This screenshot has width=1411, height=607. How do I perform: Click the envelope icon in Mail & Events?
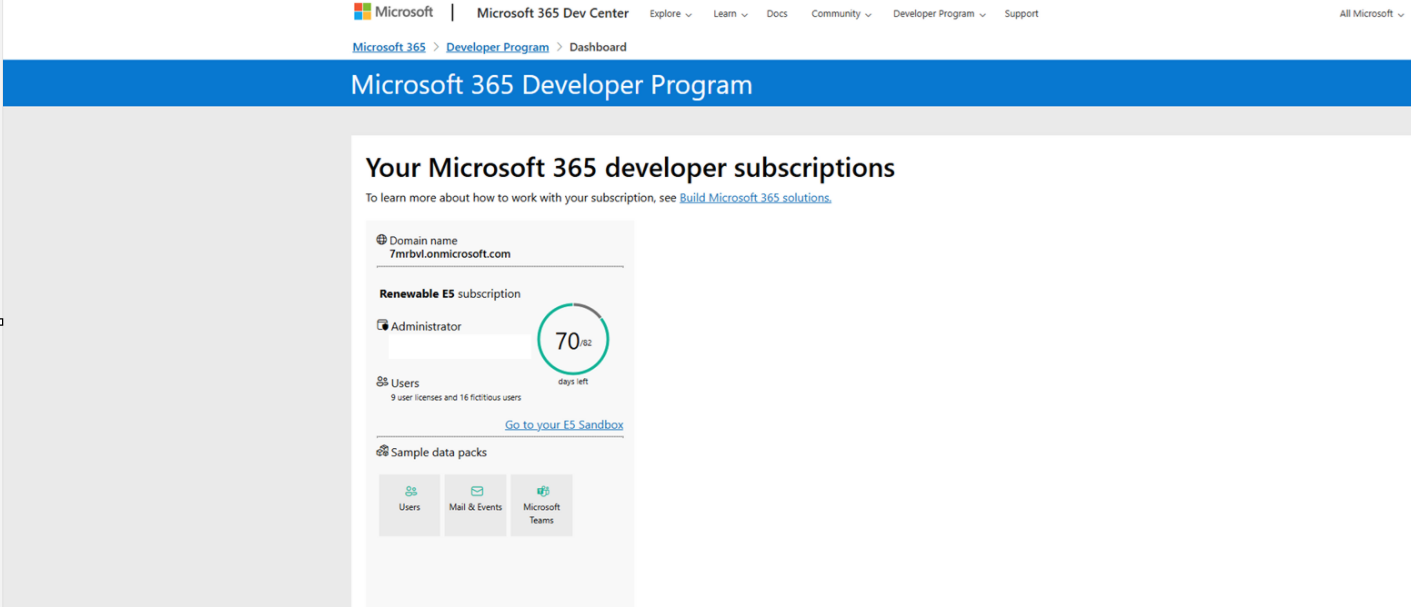point(476,491)
